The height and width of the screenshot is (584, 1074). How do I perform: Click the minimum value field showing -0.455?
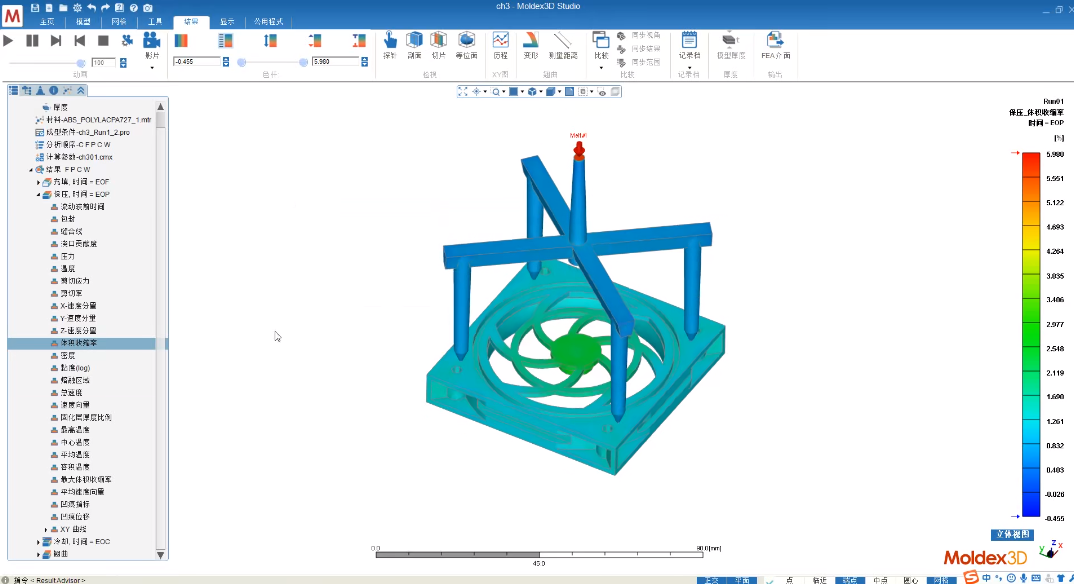pos(197,62)
